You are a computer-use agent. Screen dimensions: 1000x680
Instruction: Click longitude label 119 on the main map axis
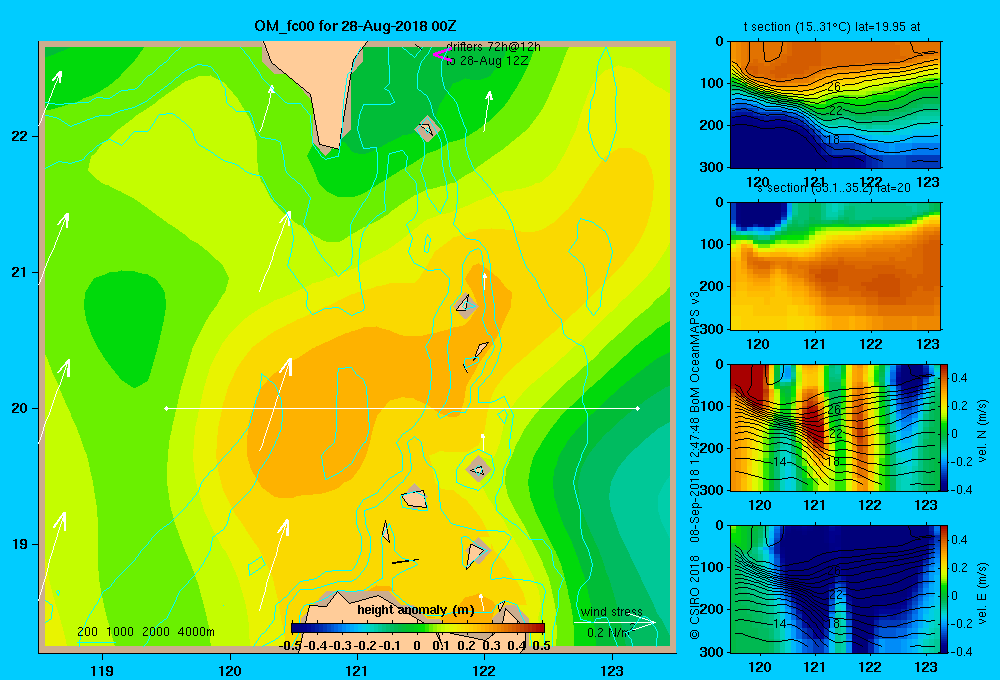103,670
